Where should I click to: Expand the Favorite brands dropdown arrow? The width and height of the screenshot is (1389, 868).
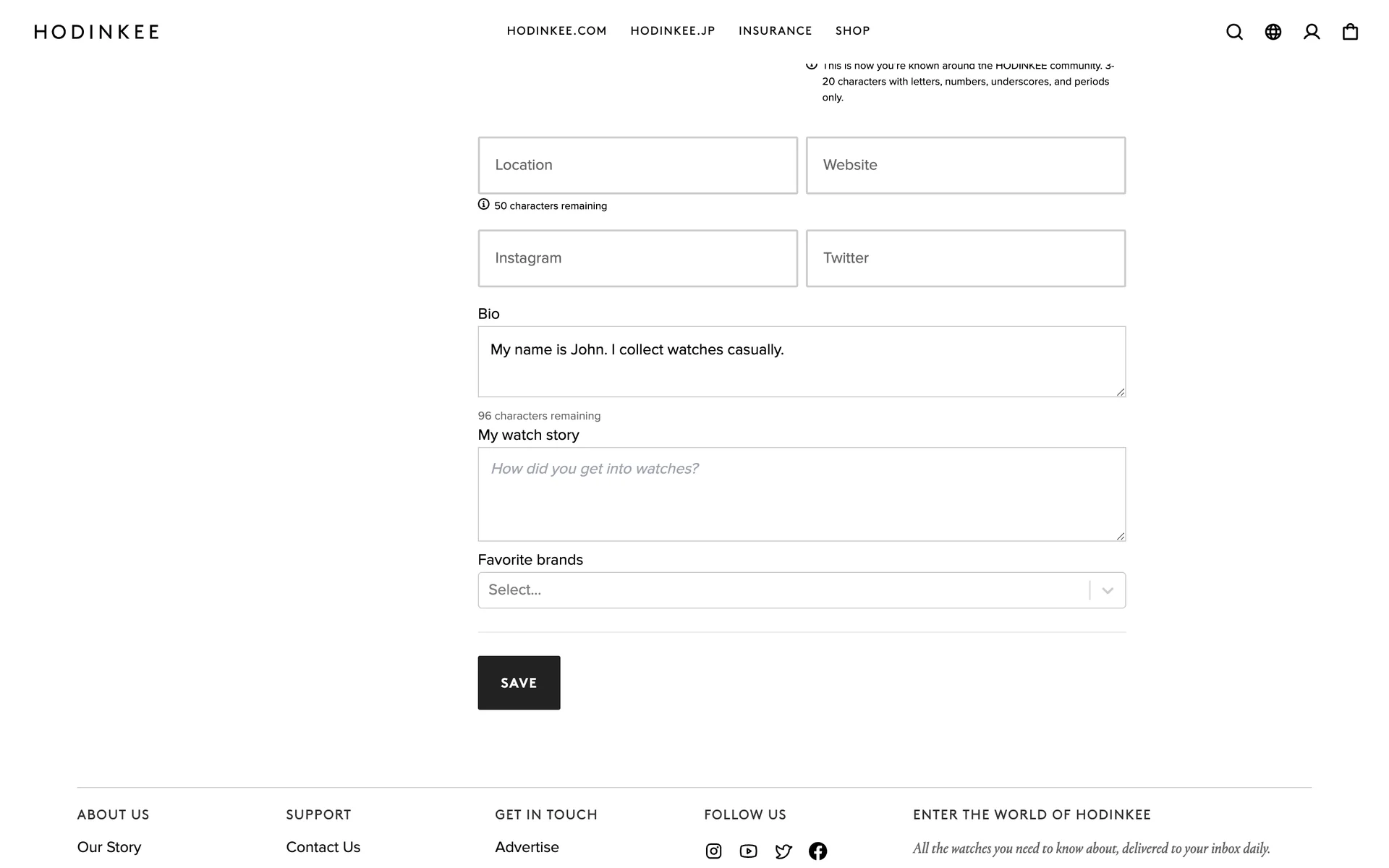(x=1107, y=590)
